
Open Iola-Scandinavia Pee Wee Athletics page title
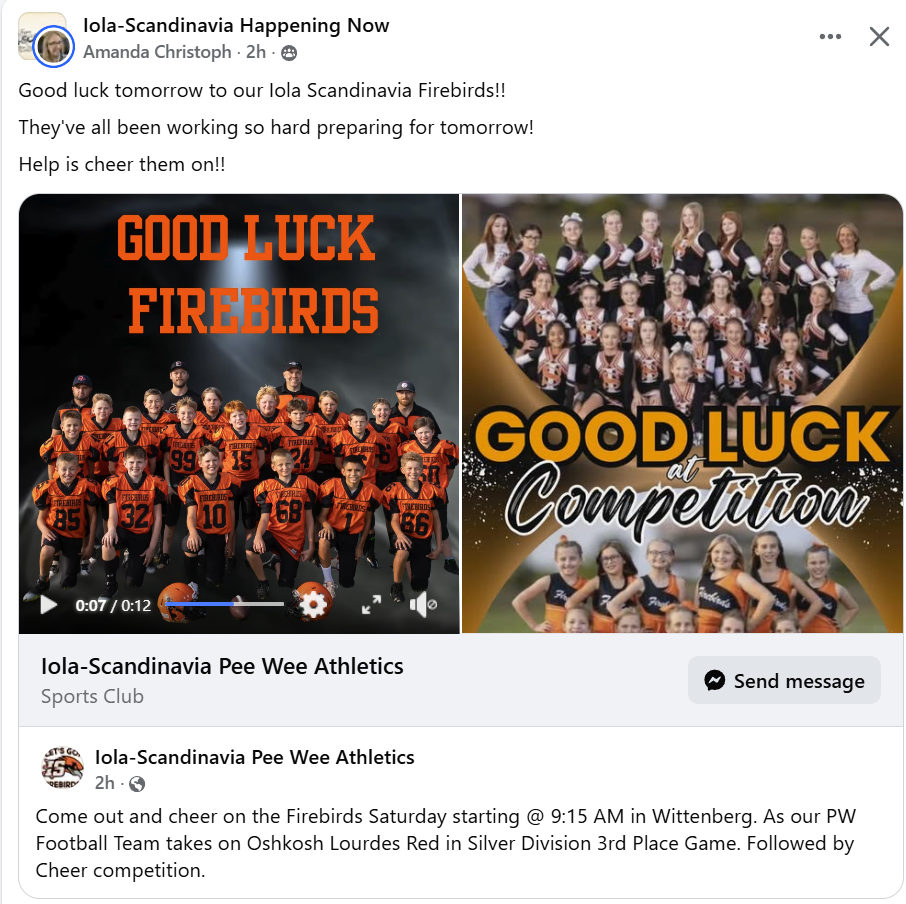222,666
